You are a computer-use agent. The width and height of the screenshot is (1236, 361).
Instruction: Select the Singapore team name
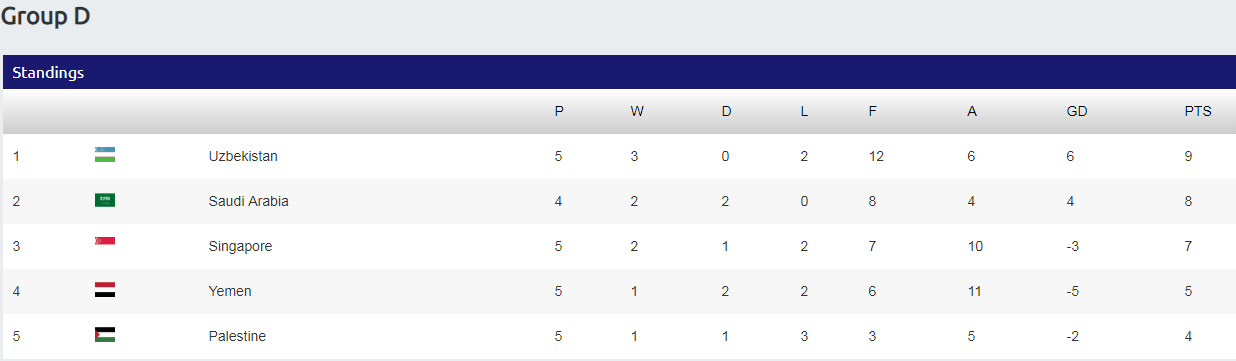click(x=240, y=246)
